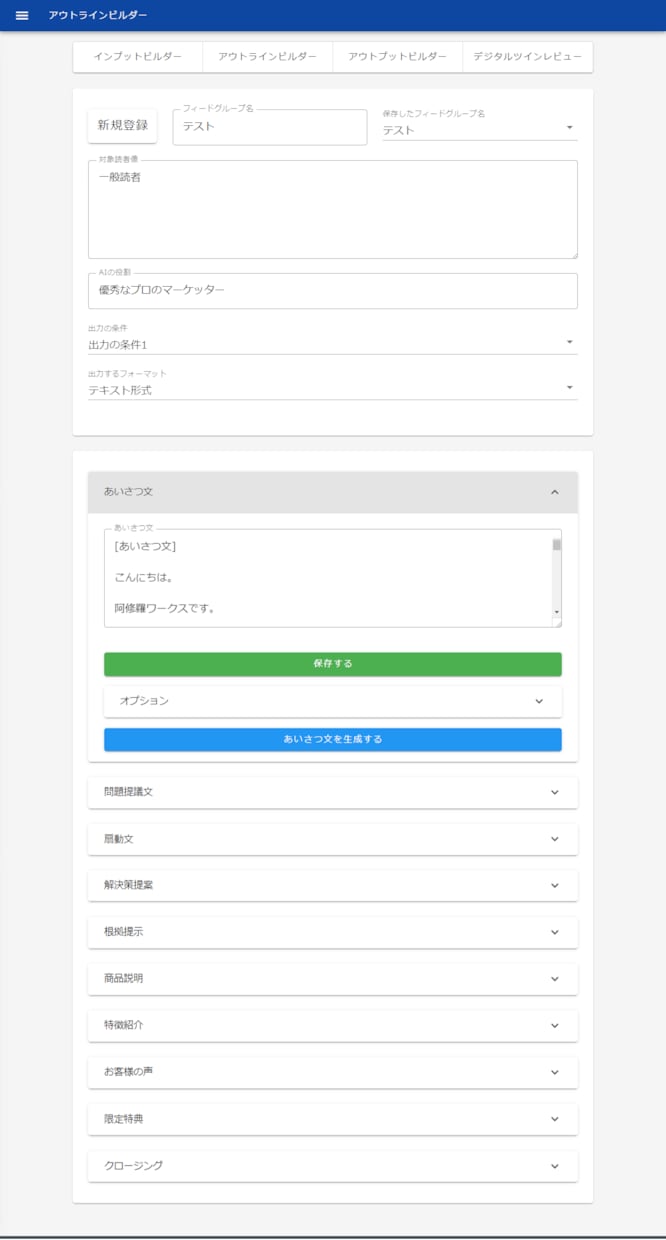This screenshot has width=666, height=1240.
Task: Open the アウトプットビルダー tab
Action: point(398,57)
